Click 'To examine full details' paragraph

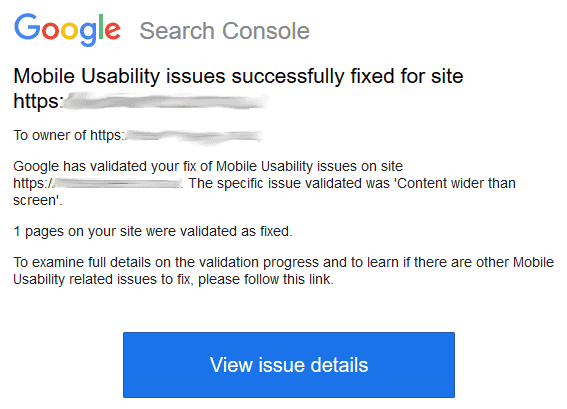[284, 270]
